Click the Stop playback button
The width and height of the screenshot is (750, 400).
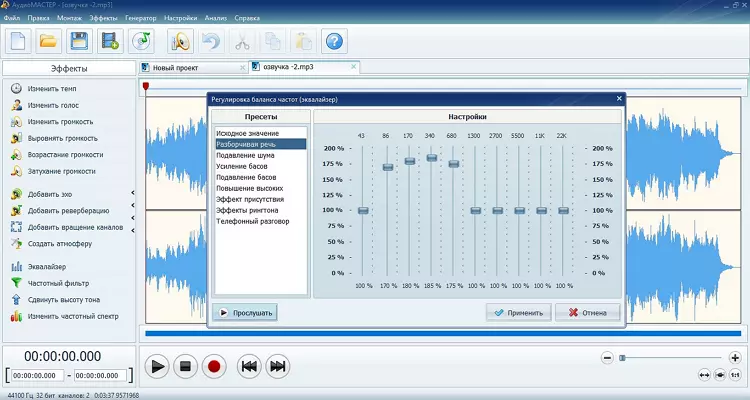(x=185, y=366)
